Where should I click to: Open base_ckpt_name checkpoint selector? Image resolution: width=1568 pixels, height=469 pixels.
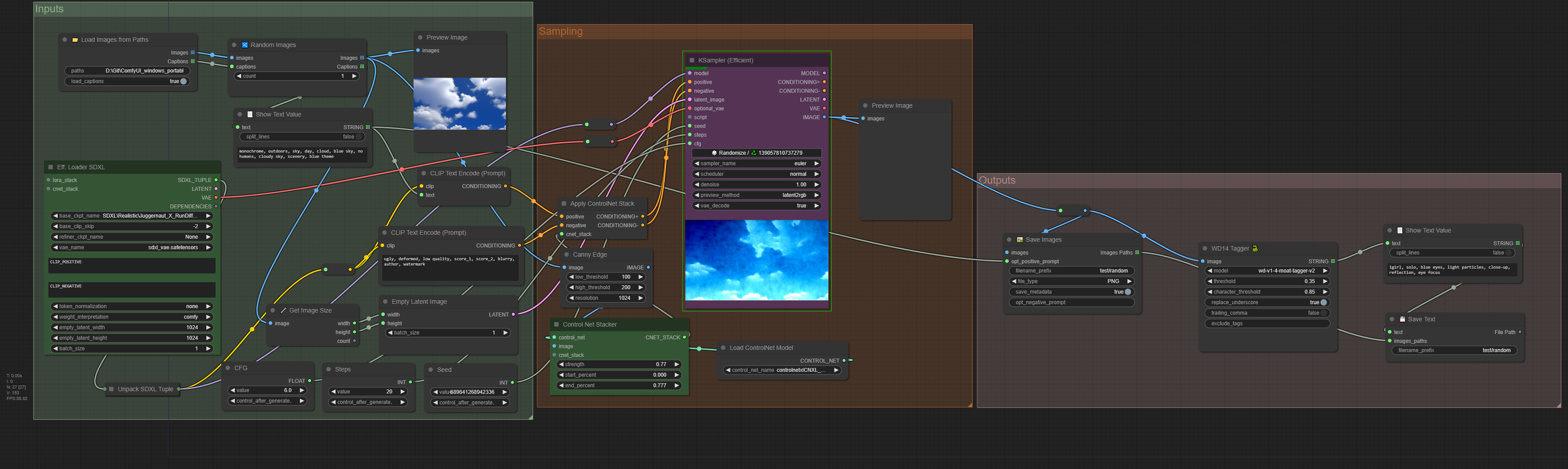tap(132, 216)
